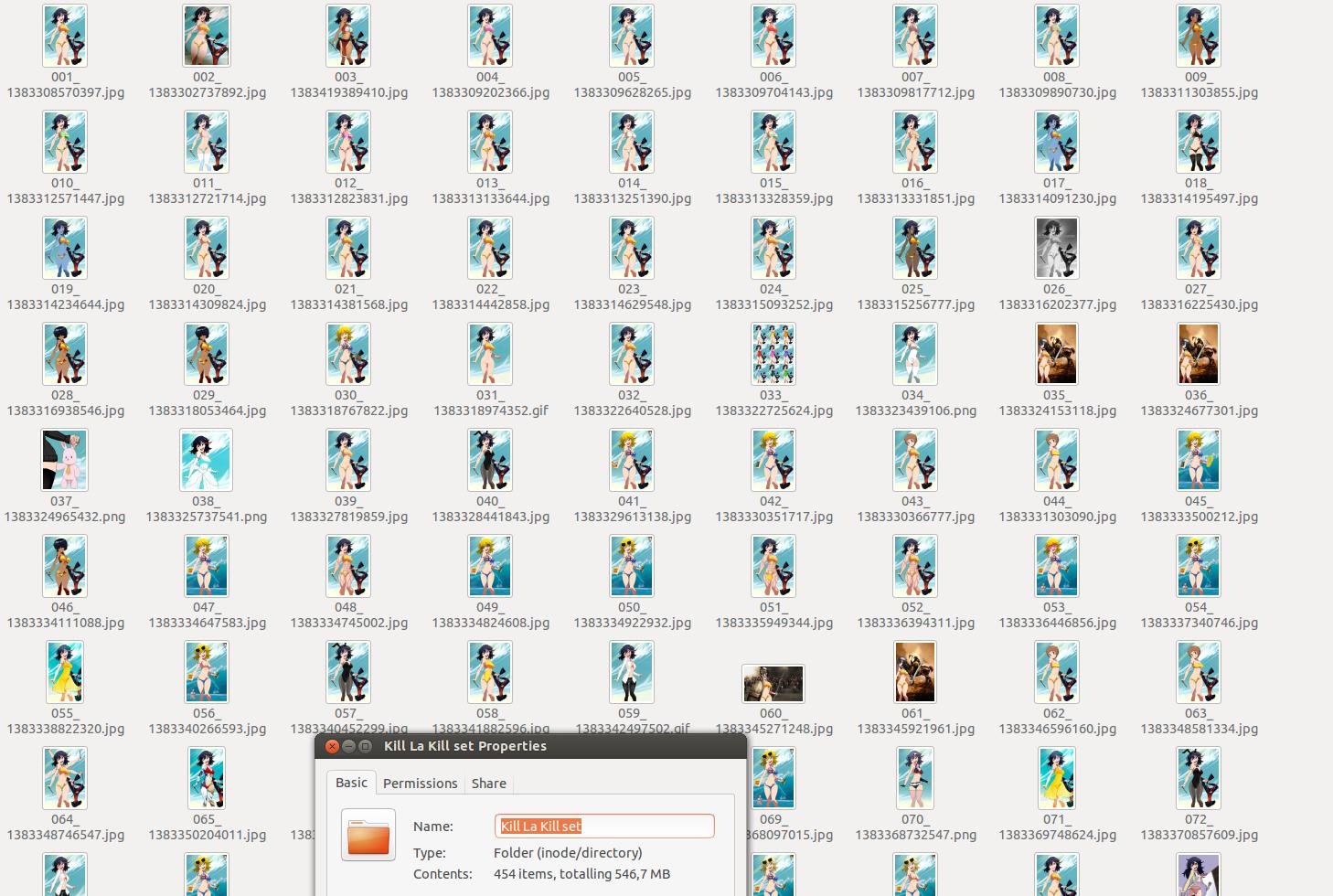
Task: Select the Basic tab
Action: click(x=351, y=783)
